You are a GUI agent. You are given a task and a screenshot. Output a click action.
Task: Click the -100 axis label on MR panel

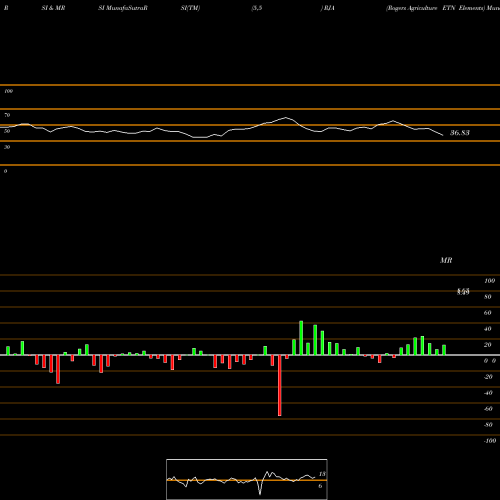point(490,441)
